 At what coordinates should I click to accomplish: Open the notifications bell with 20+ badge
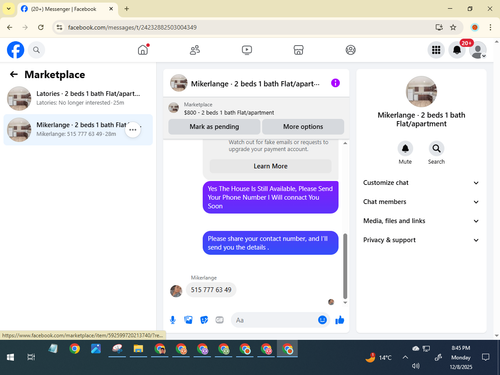457,50
